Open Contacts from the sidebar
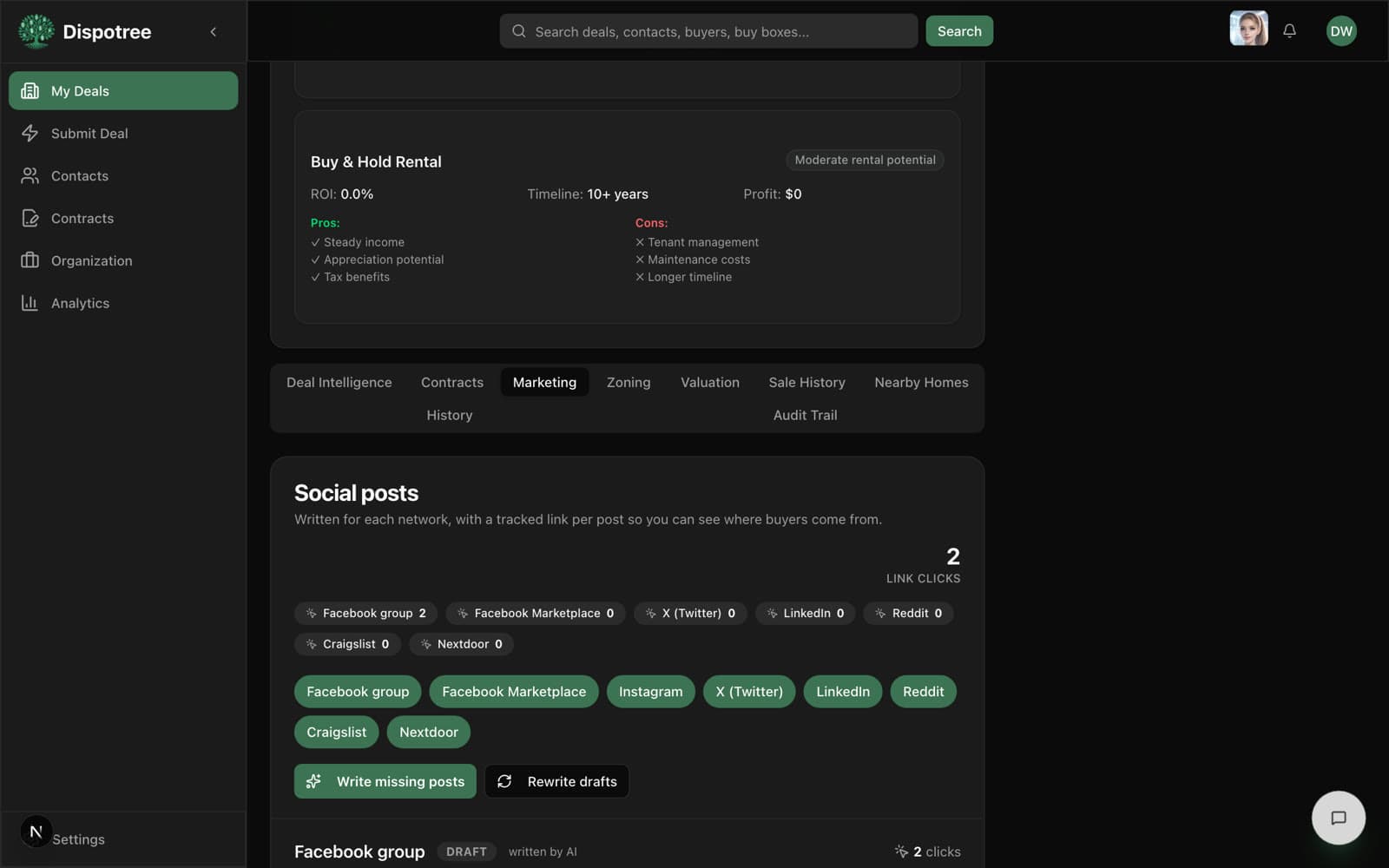The image size is (1389, 868). [123, 175]
